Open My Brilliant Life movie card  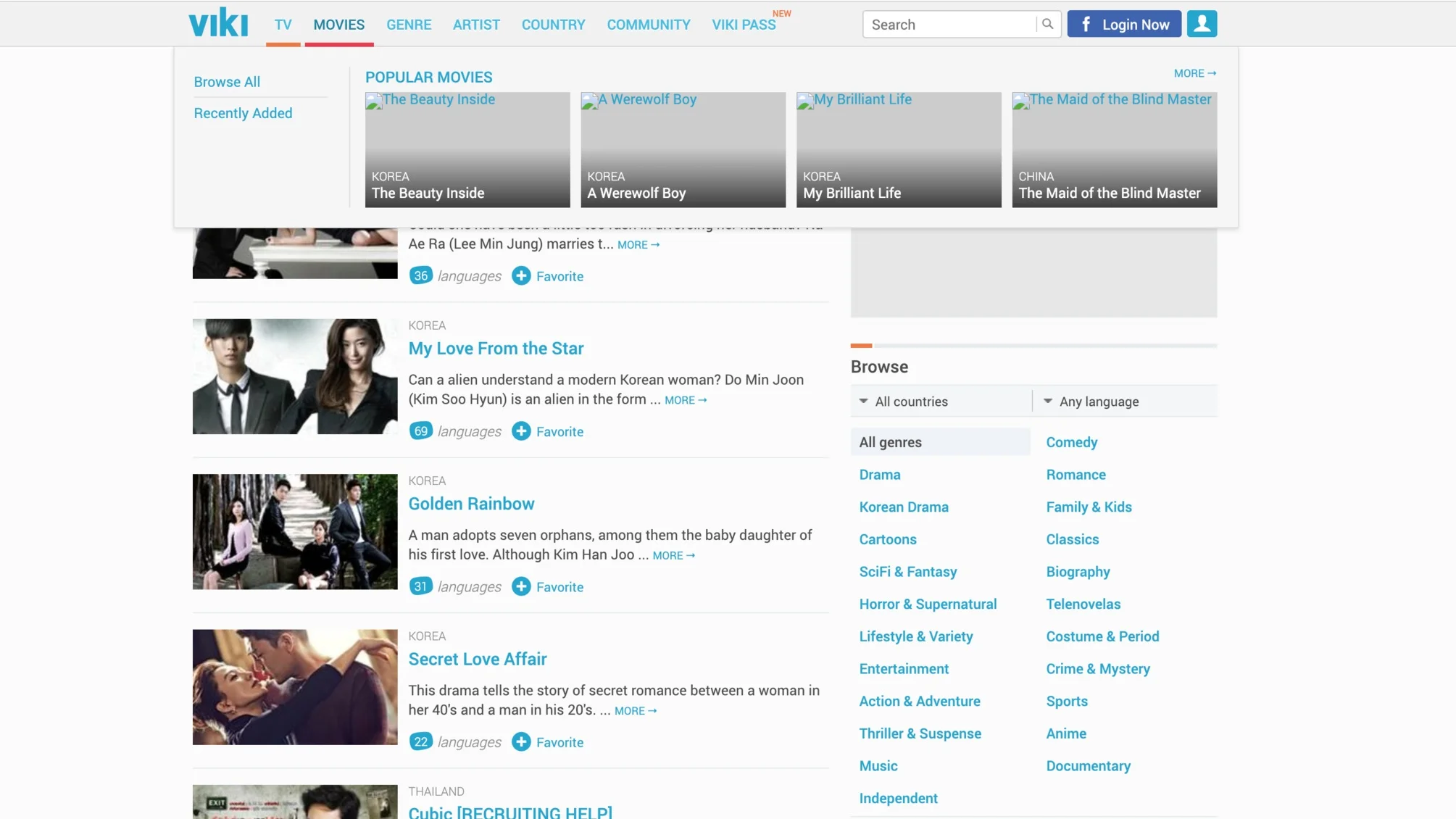coord(899,149)
